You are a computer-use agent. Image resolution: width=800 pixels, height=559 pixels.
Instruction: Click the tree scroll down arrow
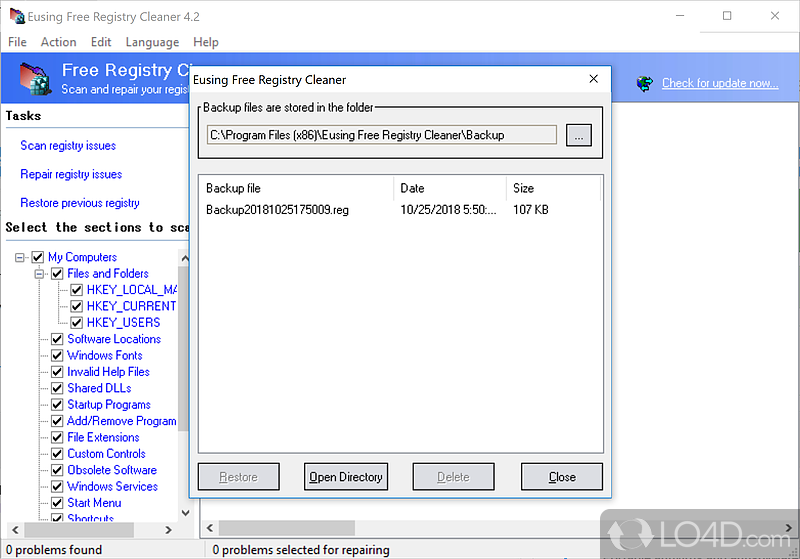[185, 513]
